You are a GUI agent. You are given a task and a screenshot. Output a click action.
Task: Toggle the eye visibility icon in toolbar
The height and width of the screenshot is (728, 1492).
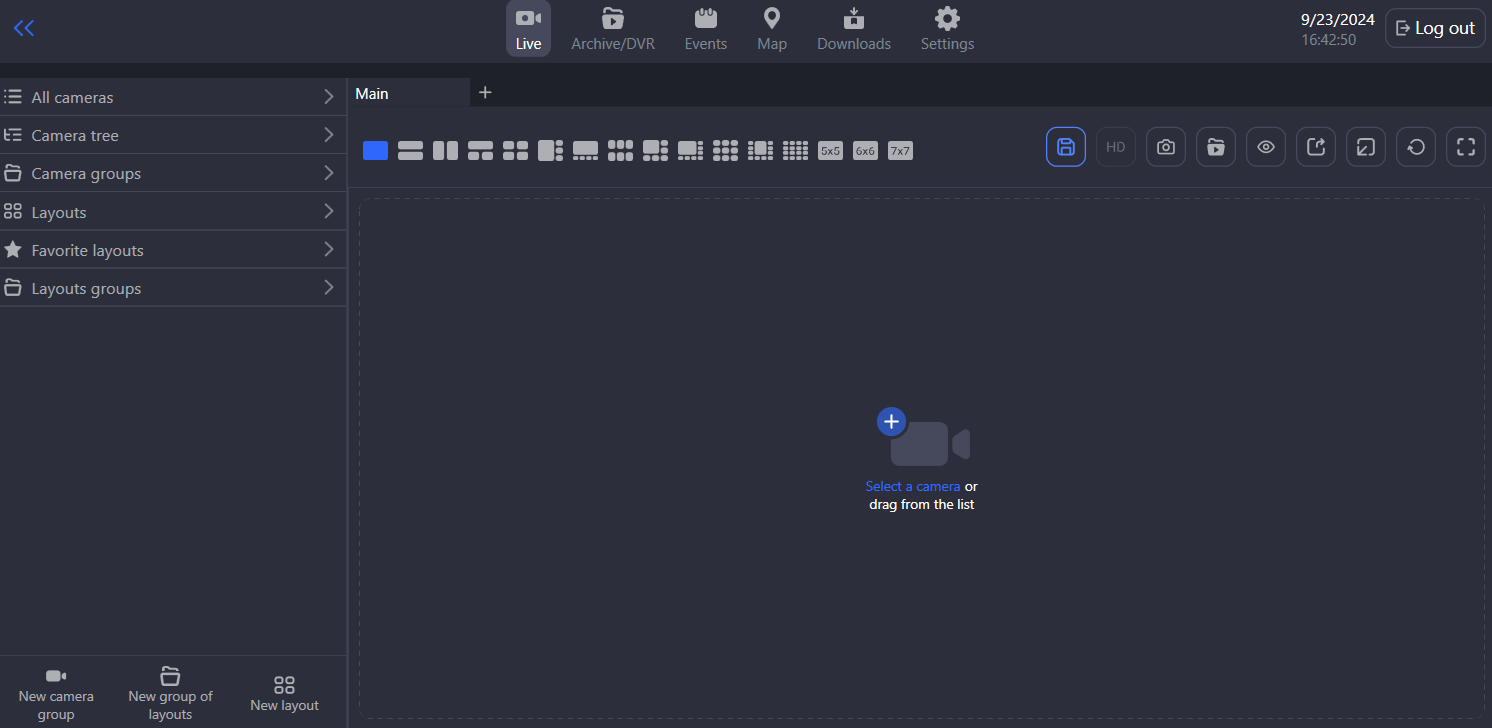click(x=1265, y=147)
